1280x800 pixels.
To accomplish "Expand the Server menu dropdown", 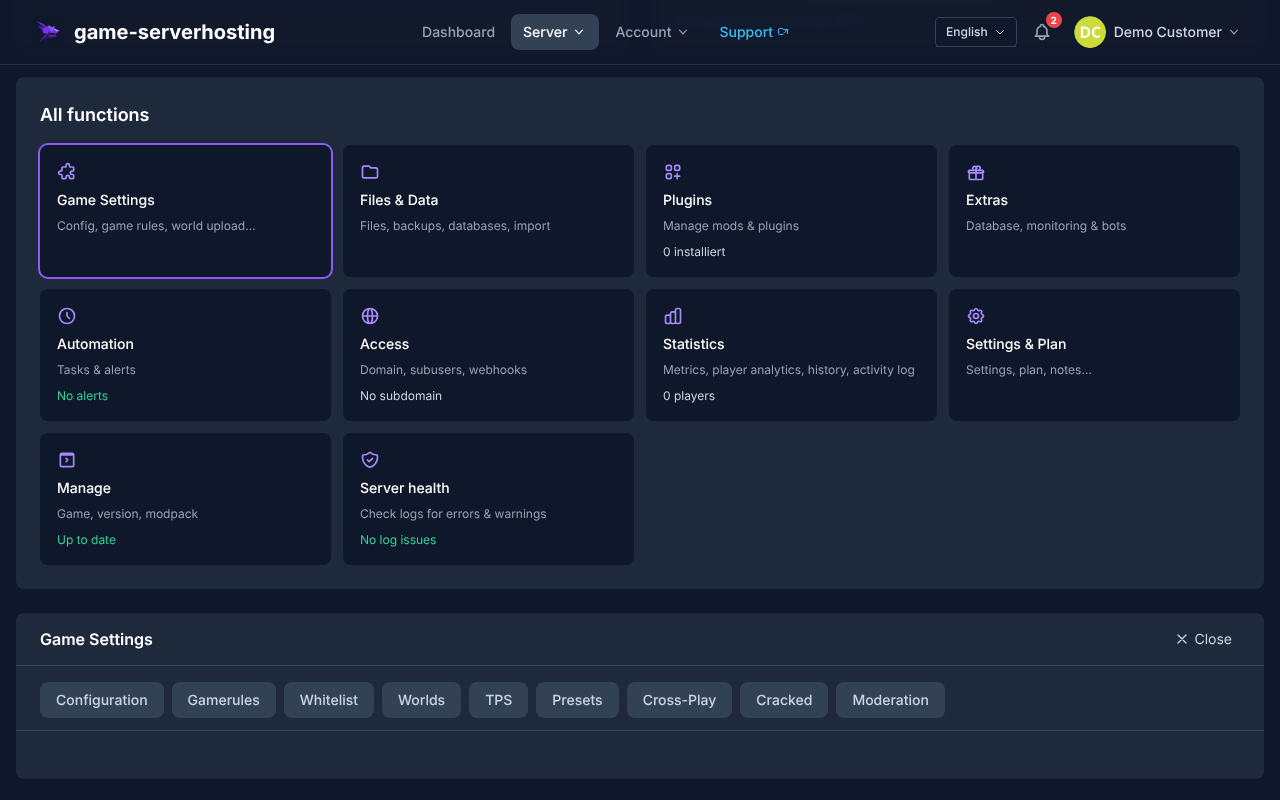I will point(555,32).
